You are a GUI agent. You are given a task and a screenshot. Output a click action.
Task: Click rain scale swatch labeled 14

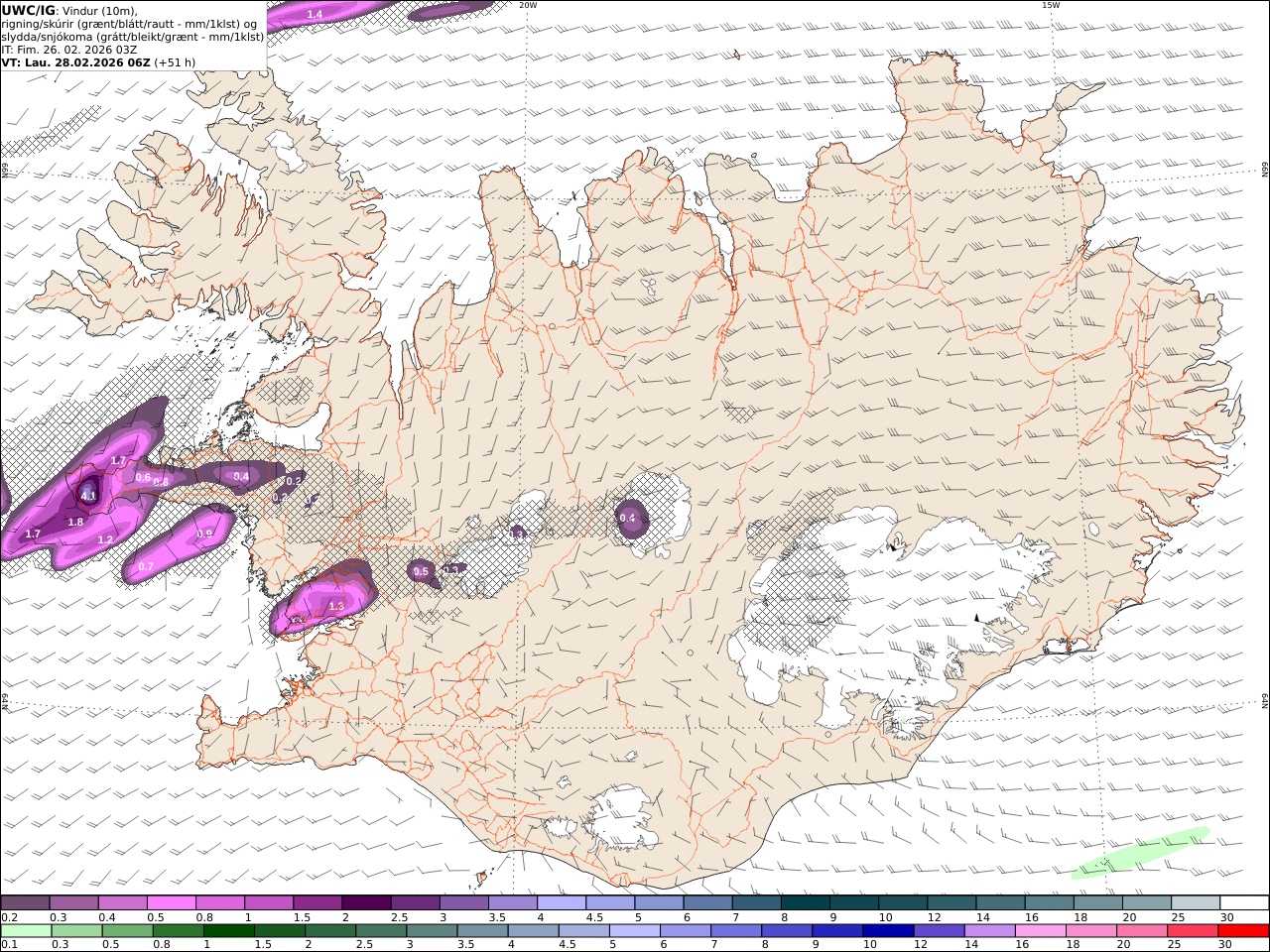point(989,931)
